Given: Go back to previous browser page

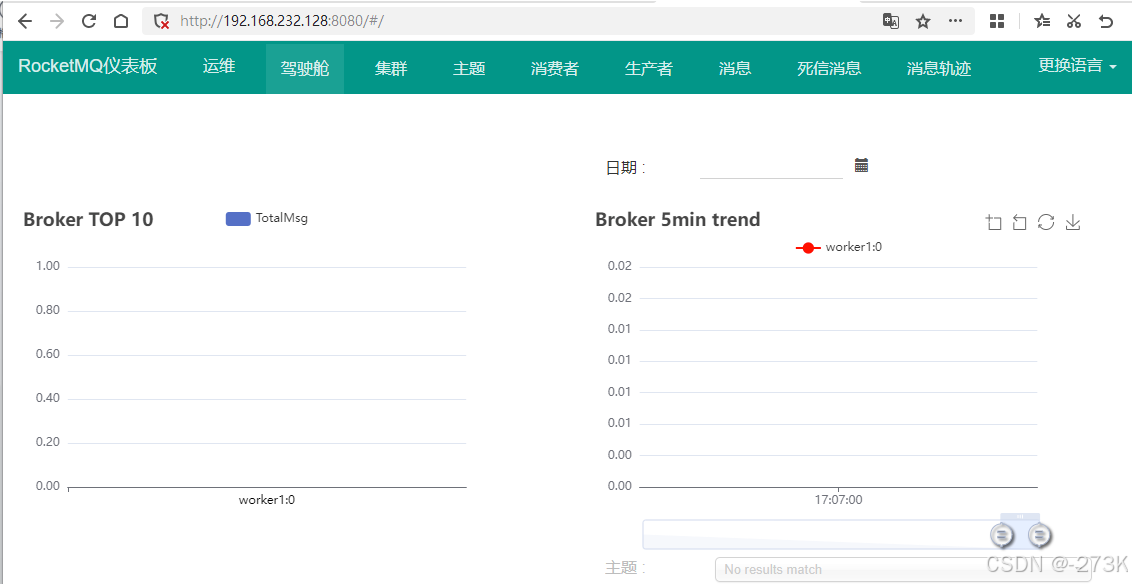Looking at the screenshot, I should click(x=25, y=21).
